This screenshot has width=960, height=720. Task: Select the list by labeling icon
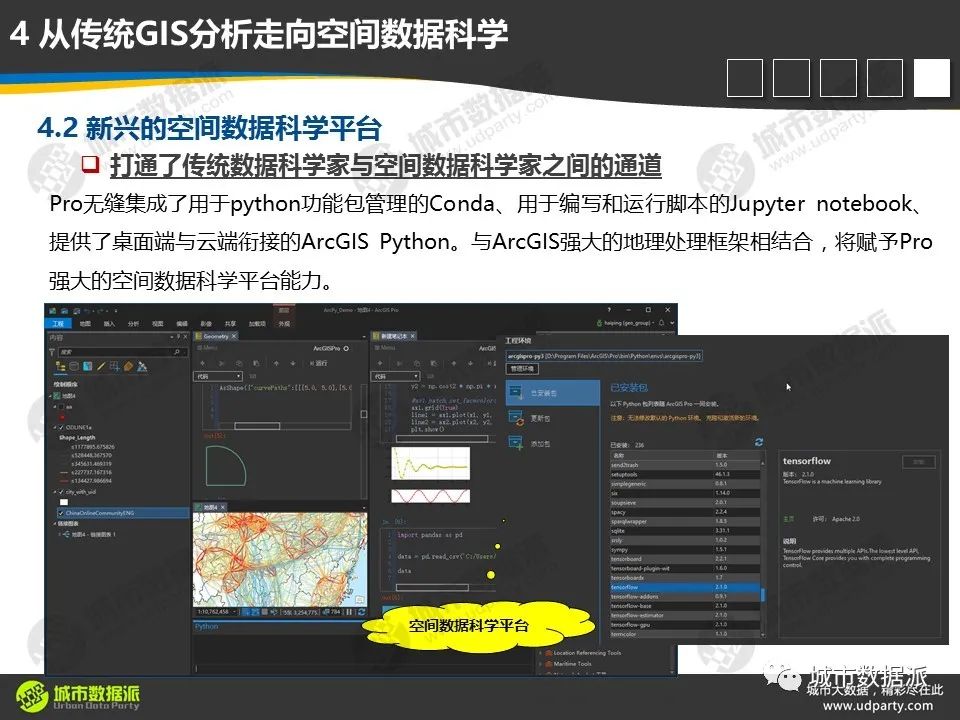coord(128,366)
